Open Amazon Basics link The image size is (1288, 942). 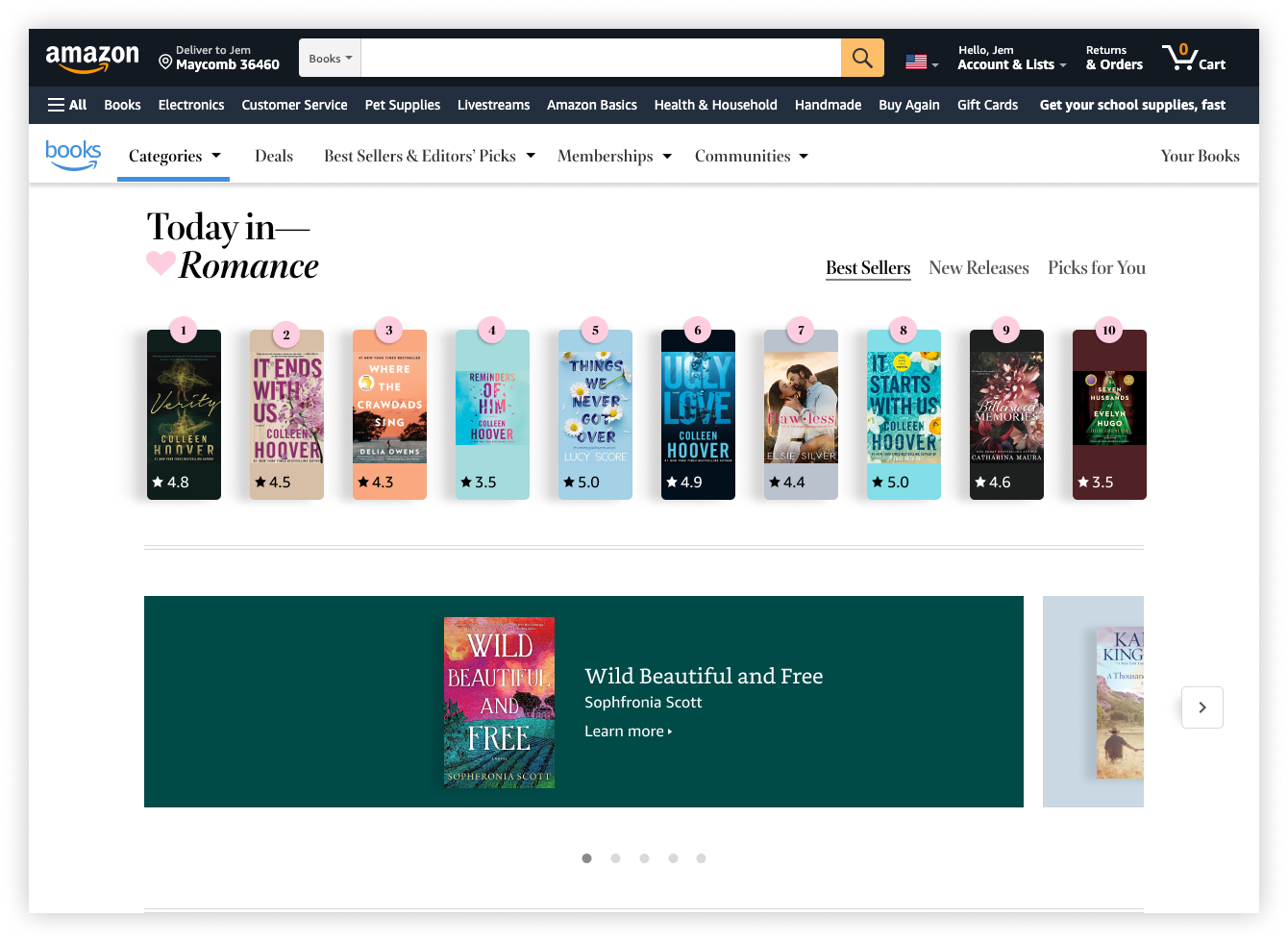592,105
